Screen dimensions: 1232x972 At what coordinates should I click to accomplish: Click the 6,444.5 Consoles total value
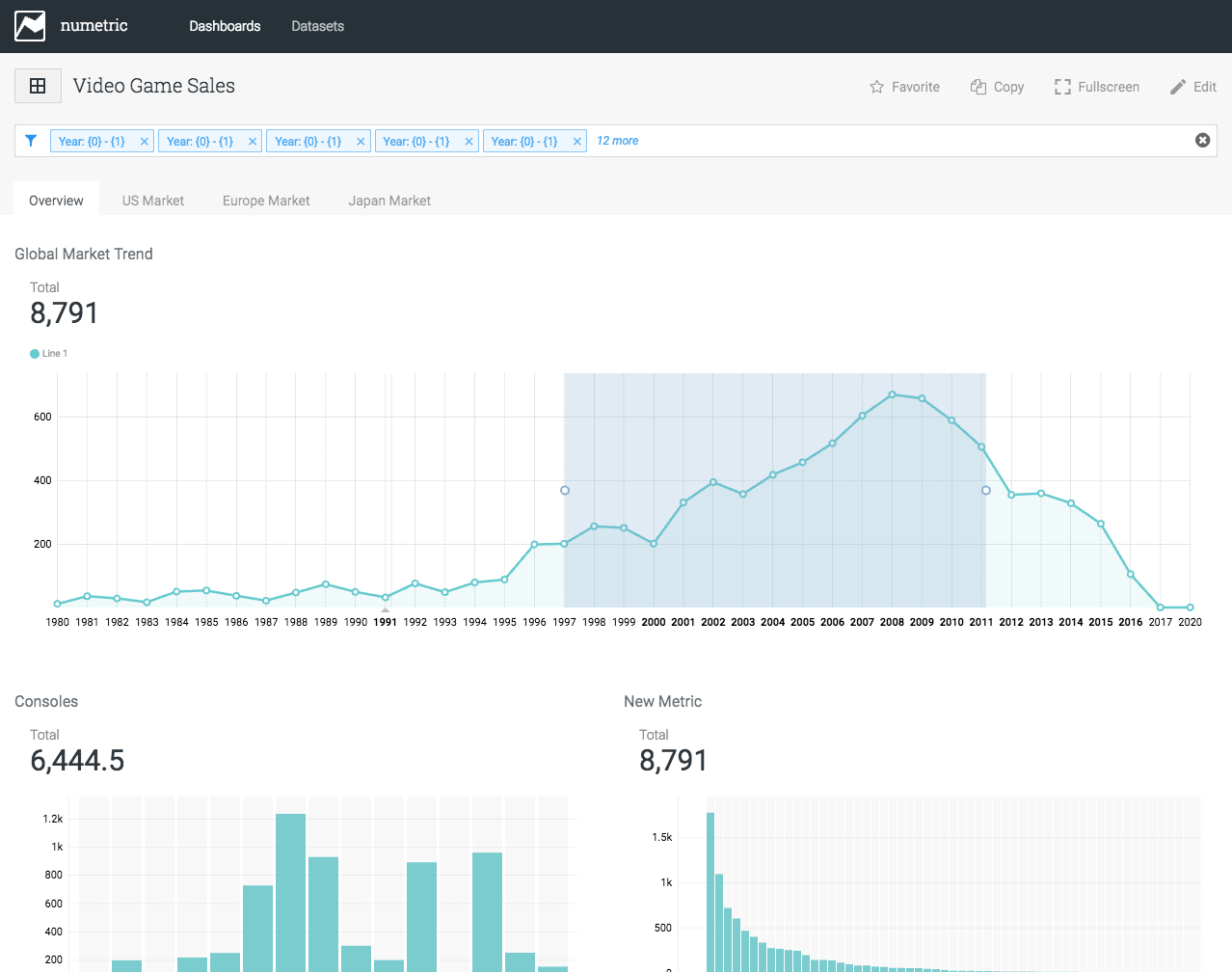tap(77, 761)
